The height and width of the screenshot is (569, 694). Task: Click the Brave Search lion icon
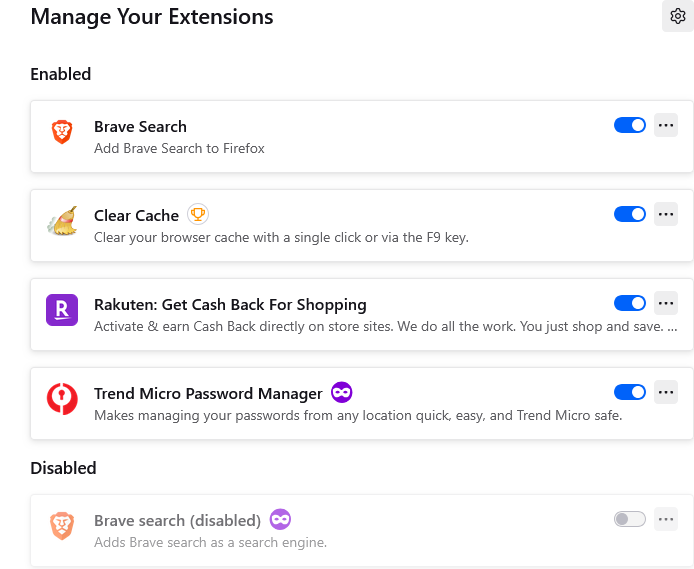pos(62,131)
